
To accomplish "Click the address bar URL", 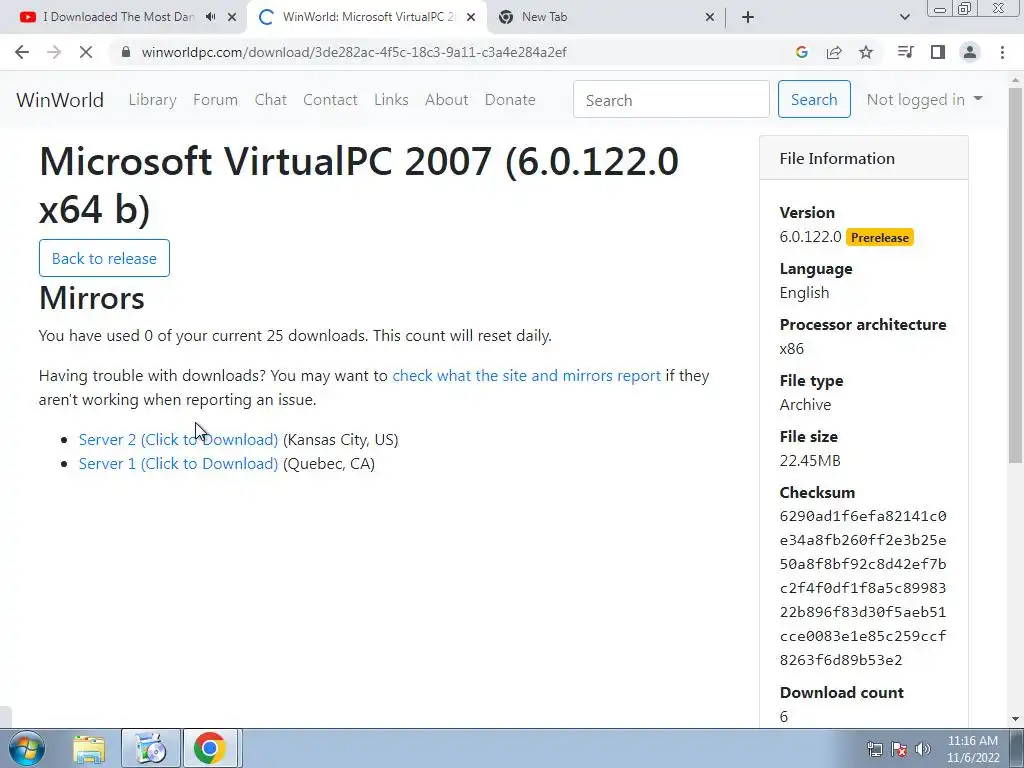I will click(354, 52).
